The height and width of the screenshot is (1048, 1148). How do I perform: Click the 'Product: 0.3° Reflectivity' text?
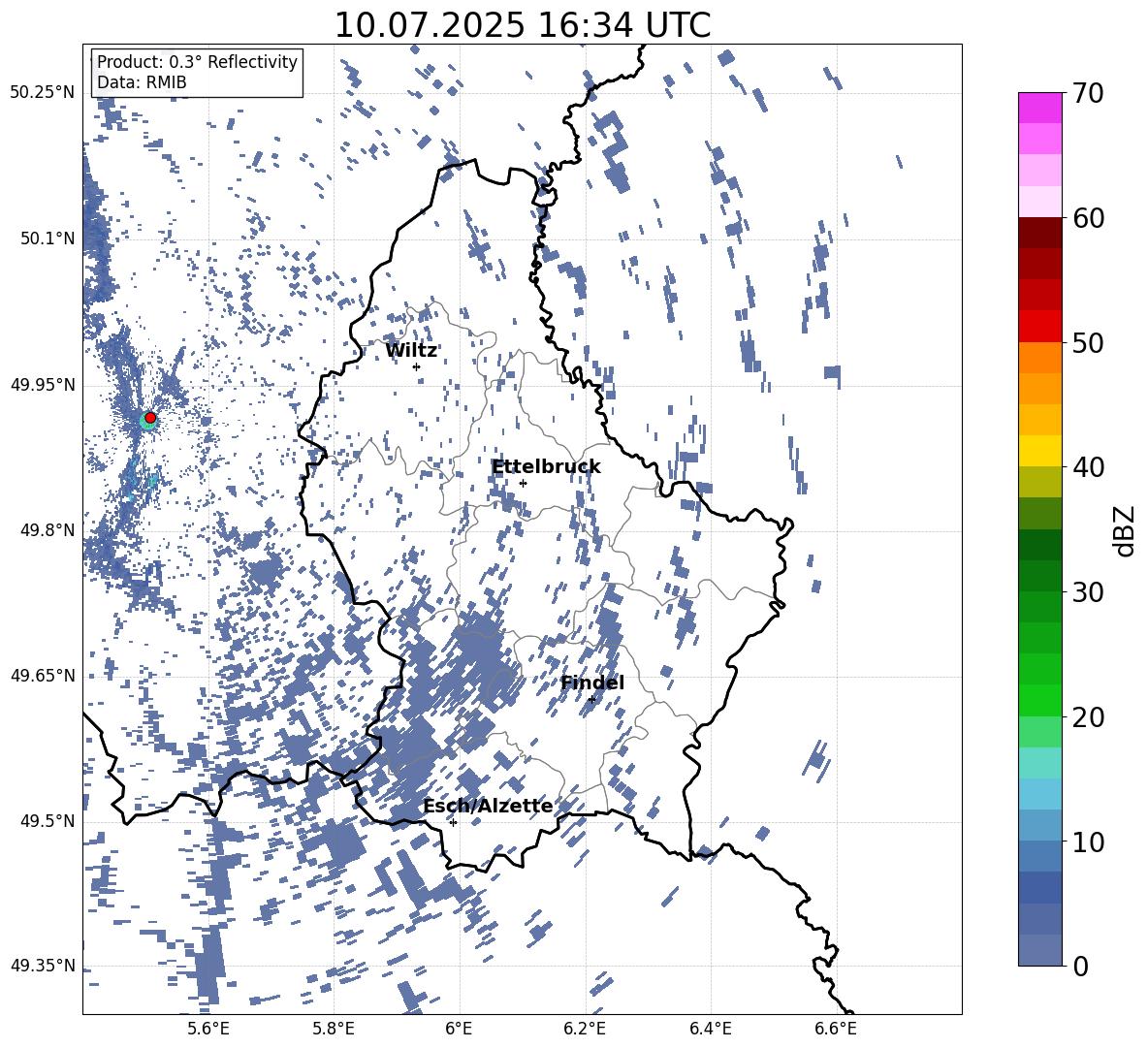coord(198,61)
